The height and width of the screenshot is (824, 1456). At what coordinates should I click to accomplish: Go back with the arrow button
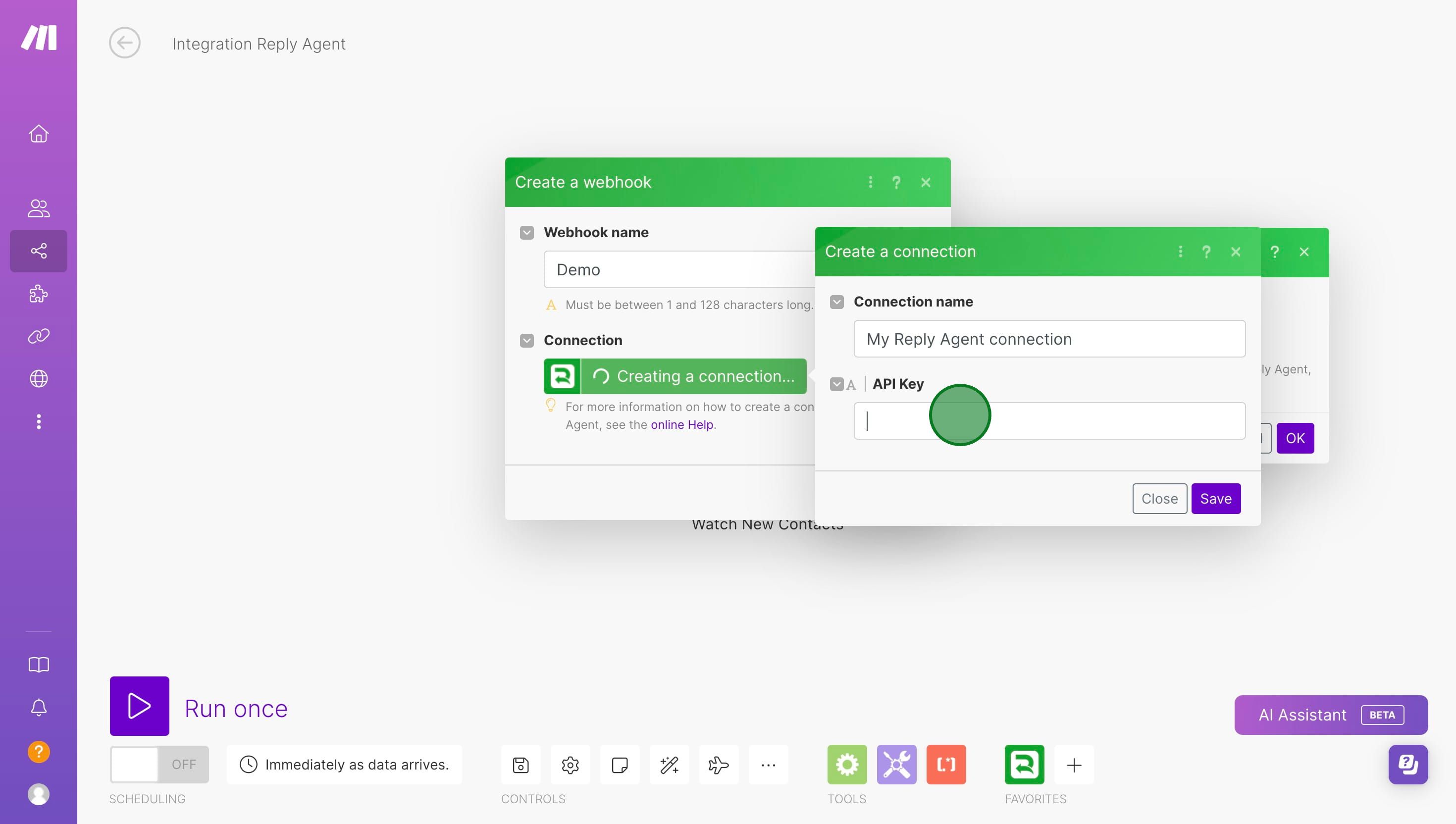click(x=124, y=43)
